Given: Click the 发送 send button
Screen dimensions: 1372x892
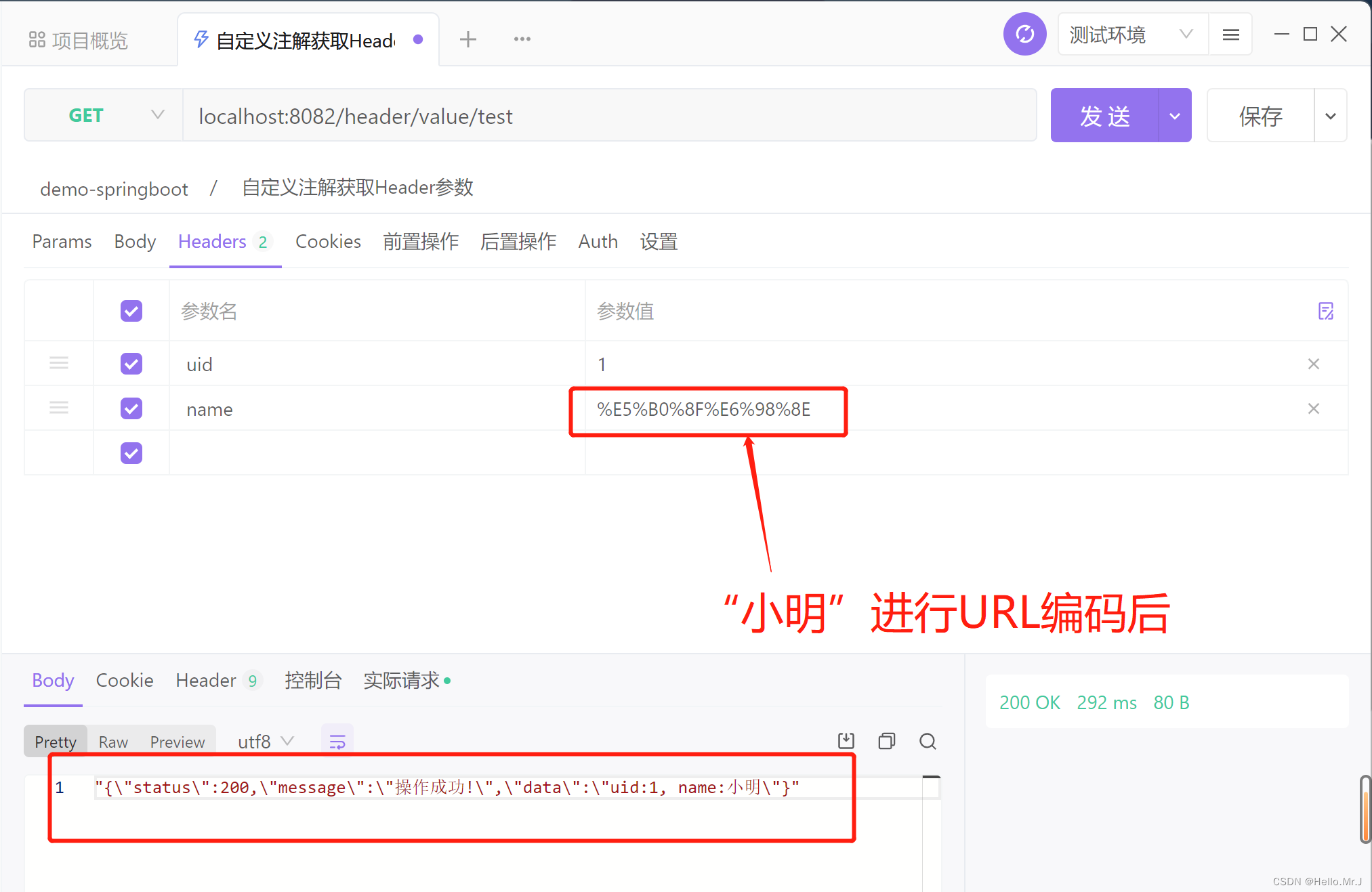Looking at the screenshot, I should point(1104,116).
